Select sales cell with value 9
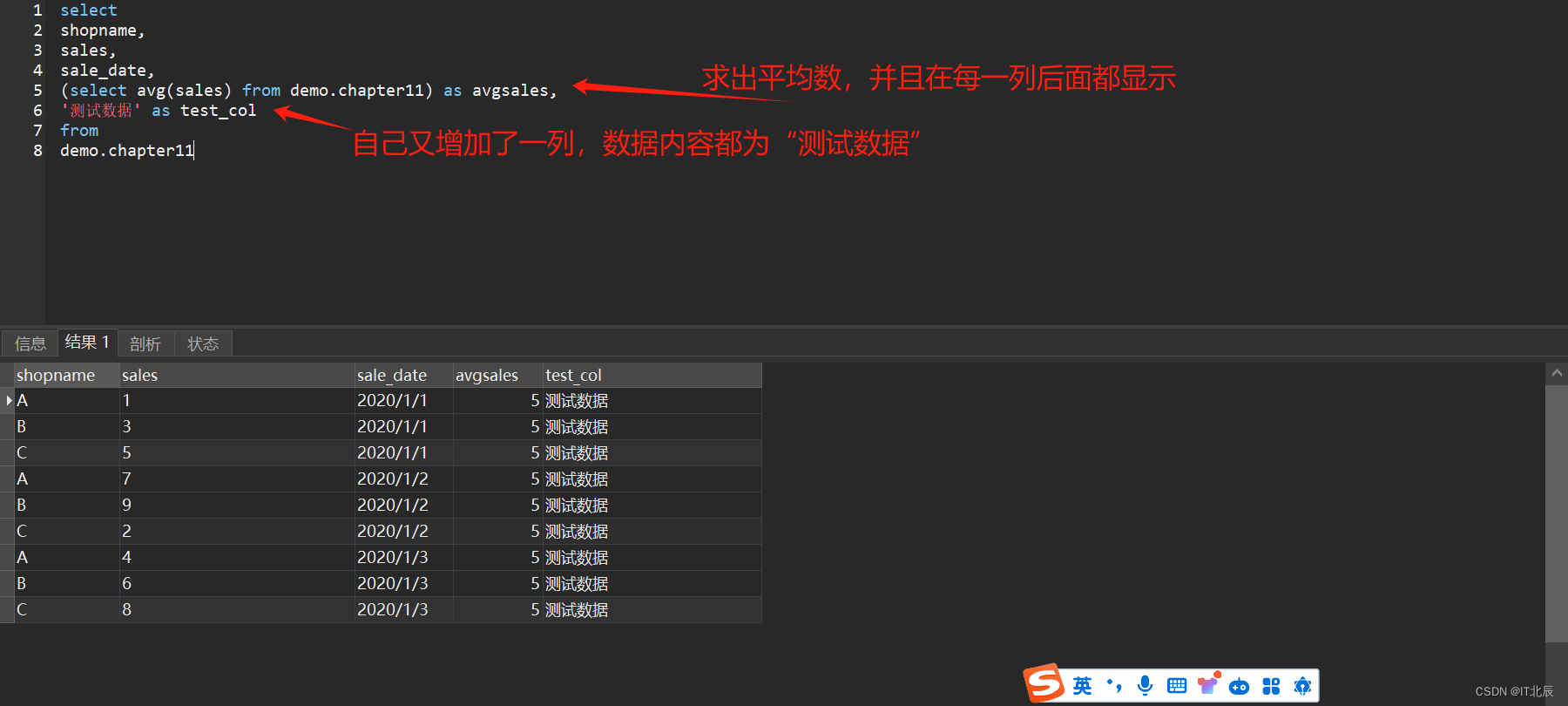The height and width of the screenshot is (706, 1568). click(x=237, y=505)
